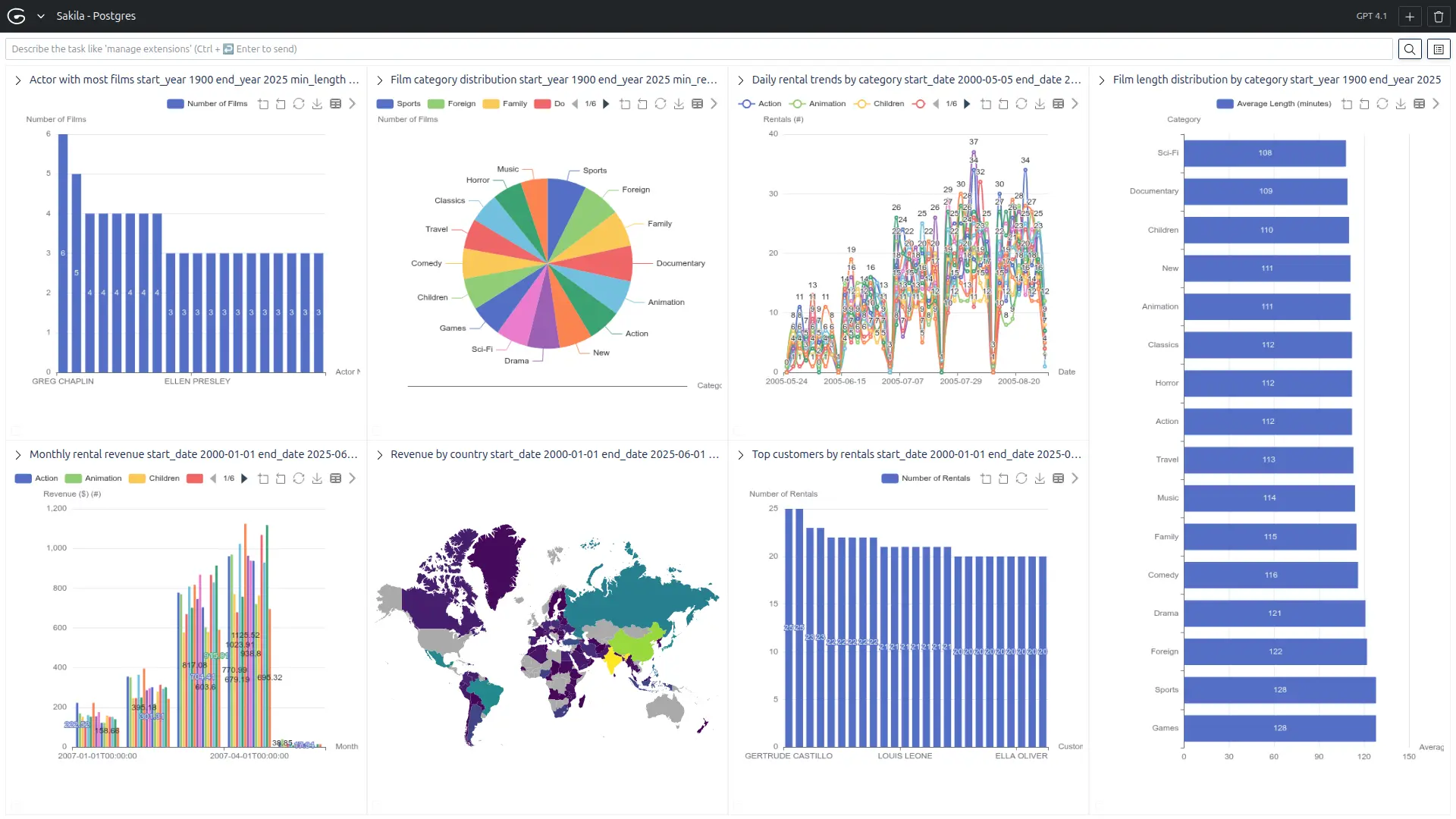Image resolution: width=1456 pixels, height=819 pixels.
Task: Toggle Animation series in daily rental legend
Action: (817, 104)
